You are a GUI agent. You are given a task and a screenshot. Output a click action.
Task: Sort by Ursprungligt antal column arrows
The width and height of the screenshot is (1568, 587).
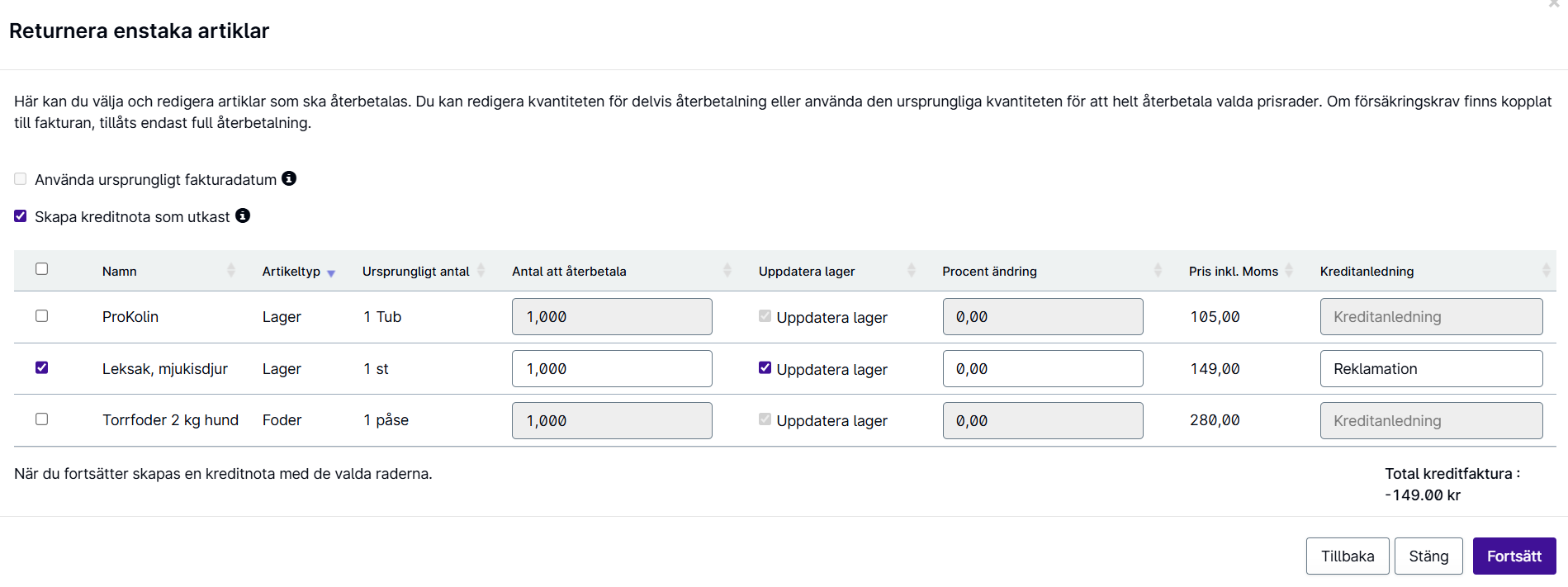coord(481,270)
